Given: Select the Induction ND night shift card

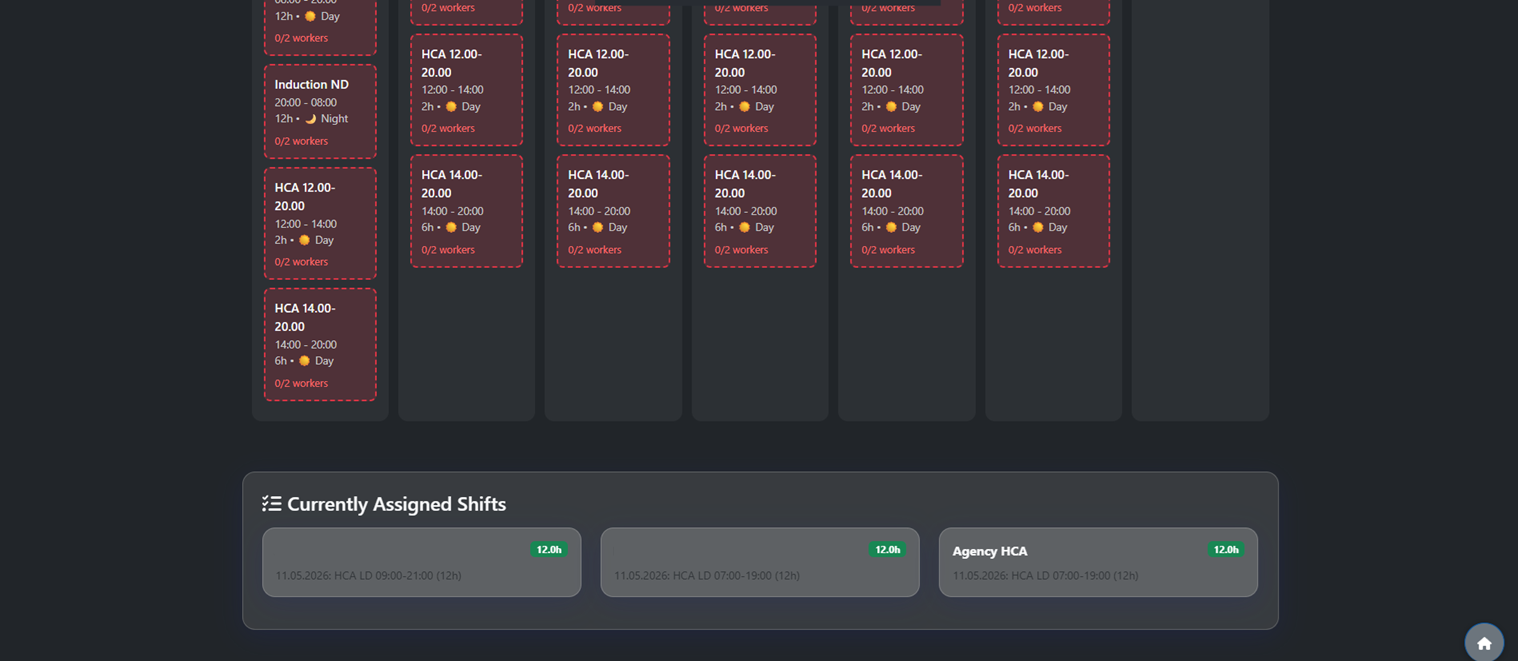Looking at the screenshot, I should (320, 111).
